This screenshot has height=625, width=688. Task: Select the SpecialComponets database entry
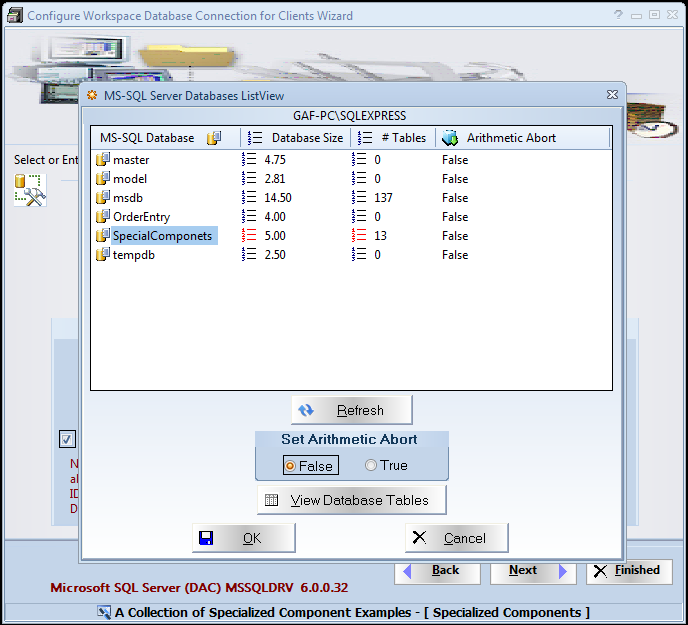(162, 236)
